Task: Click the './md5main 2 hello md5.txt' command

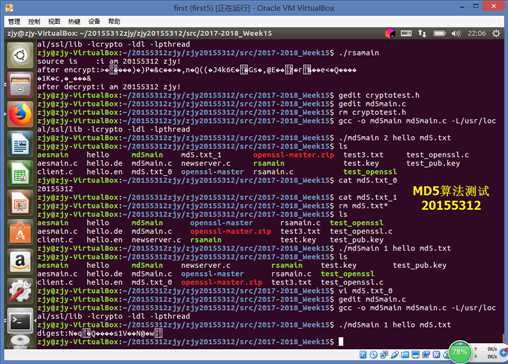Action: click(395, 138)
